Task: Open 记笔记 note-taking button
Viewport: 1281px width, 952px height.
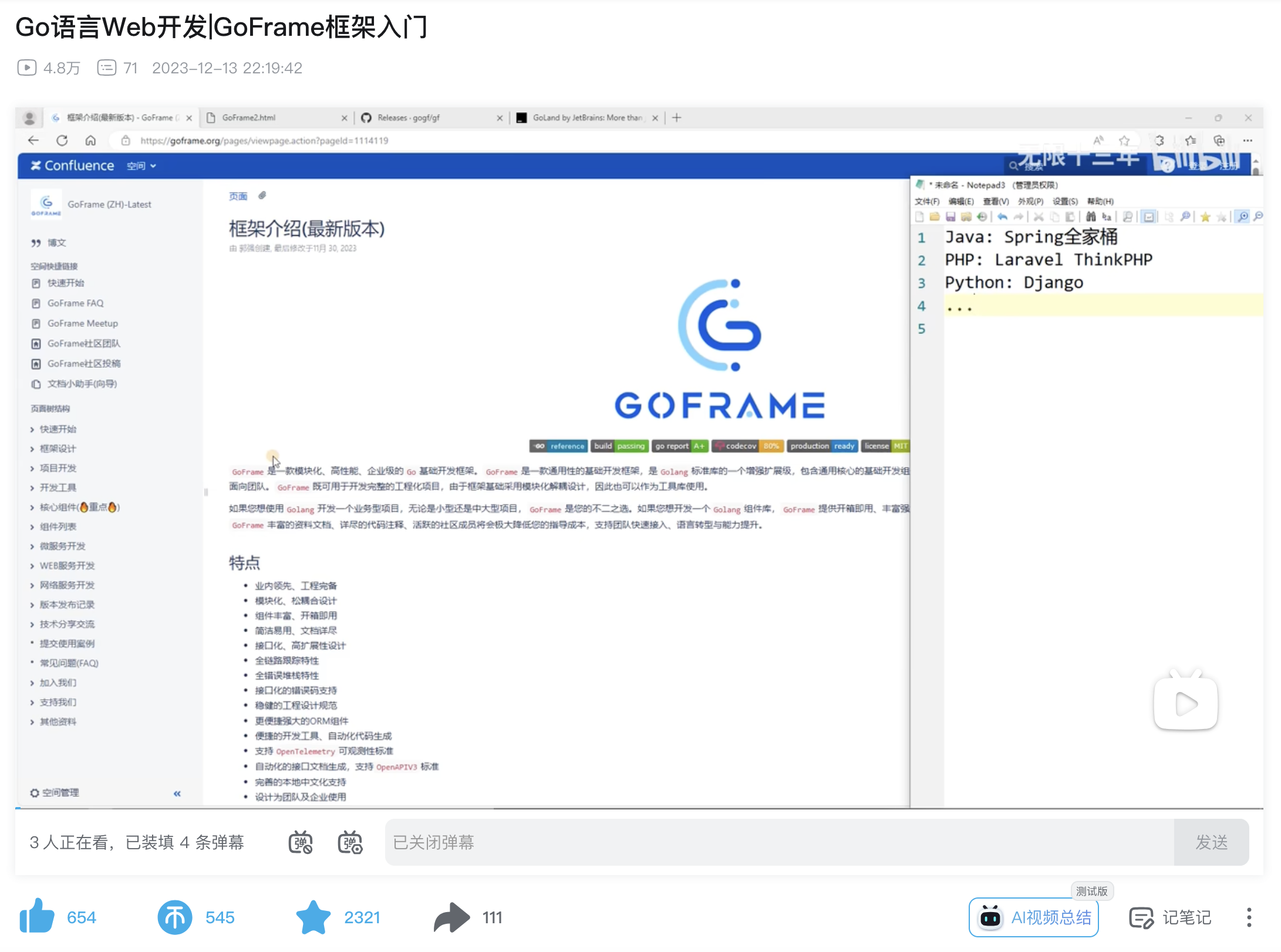Action: 1170,918
